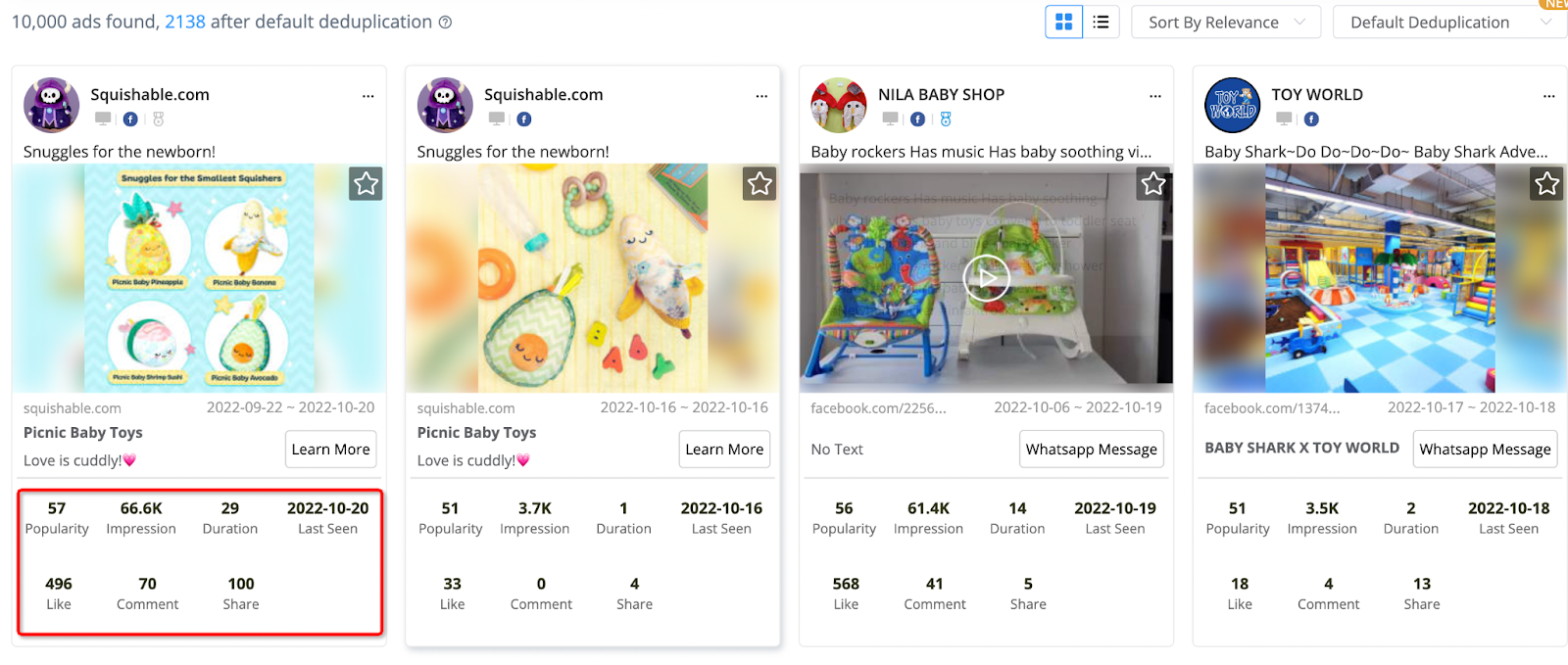Open the TOY WORLD playground thumbnail
The image size is (1568, 665).
click(1379, 278)
